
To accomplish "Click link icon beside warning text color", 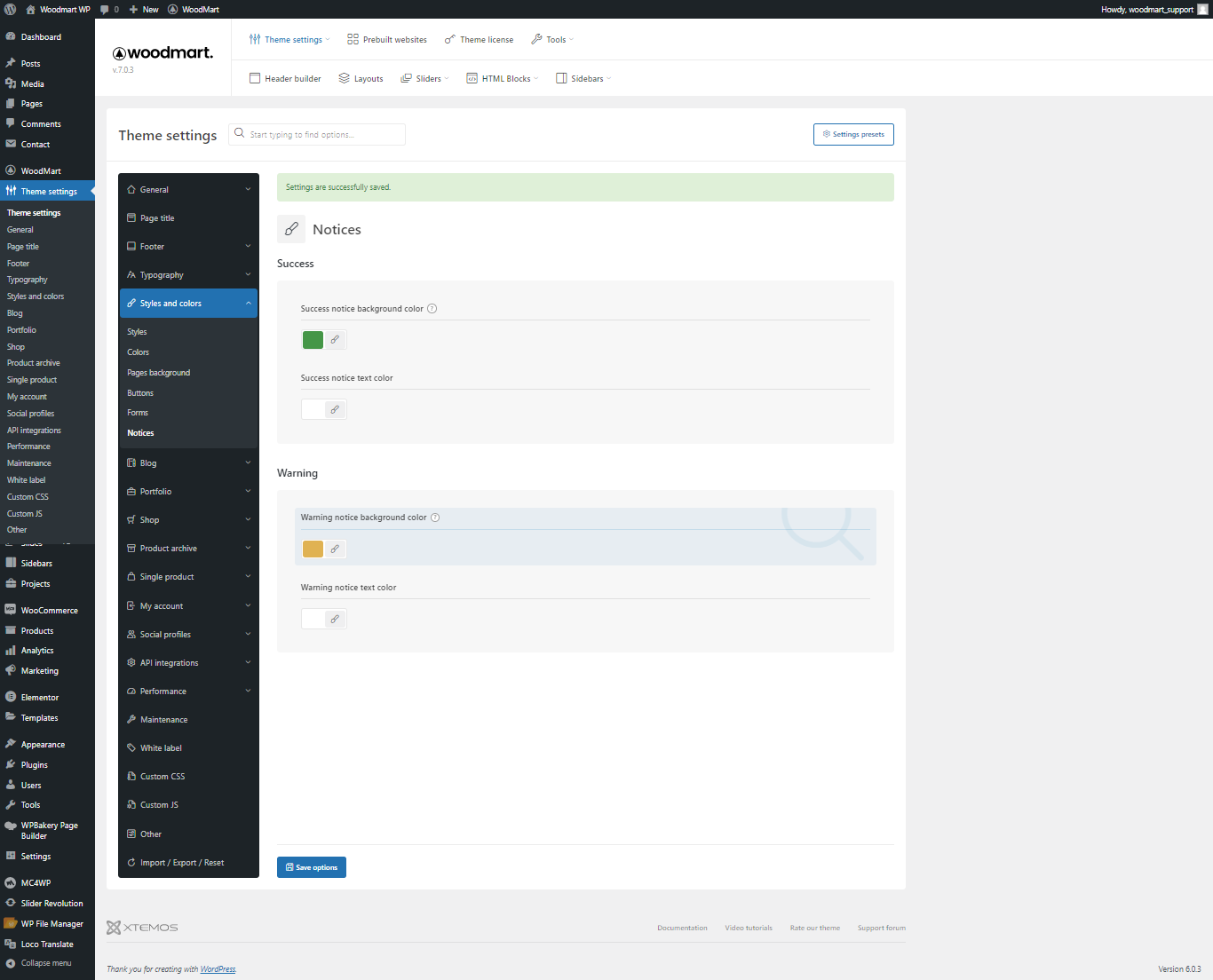I will (x=335, y=619).
